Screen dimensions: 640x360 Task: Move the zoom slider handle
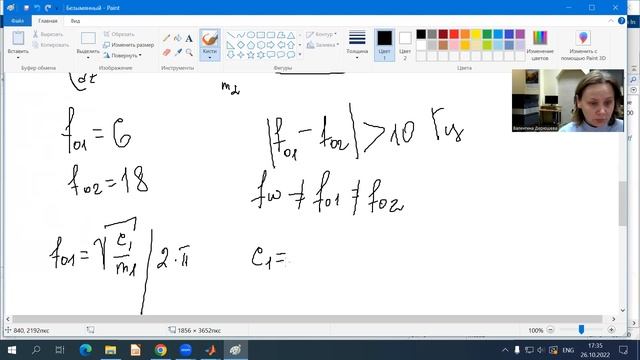[581, 330]
